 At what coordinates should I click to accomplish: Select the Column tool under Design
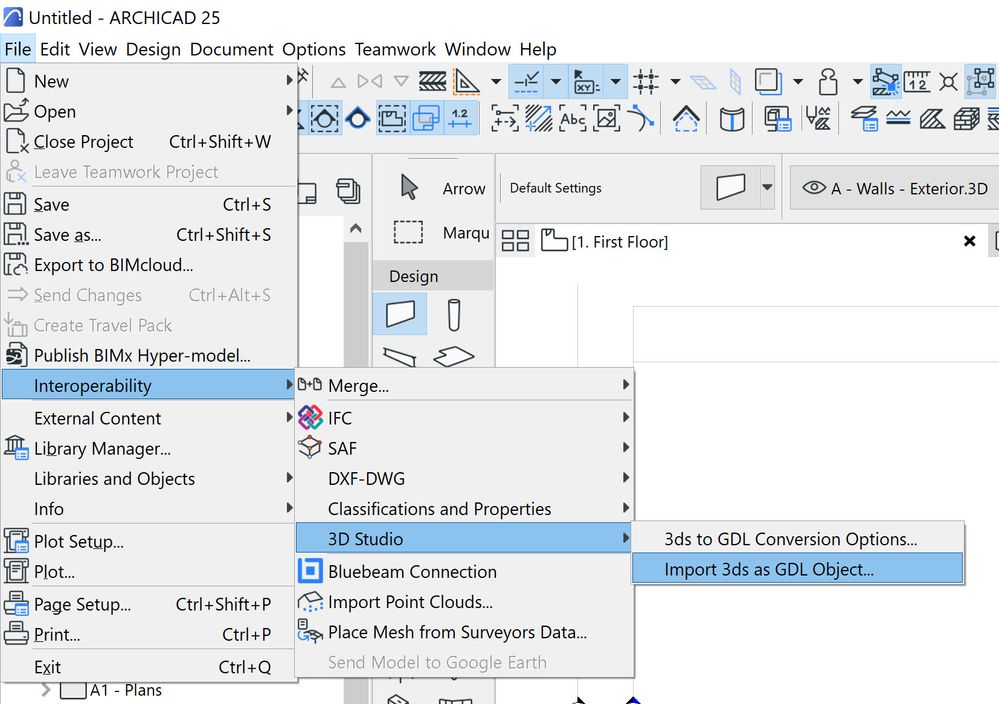click(x=454, y=315)
